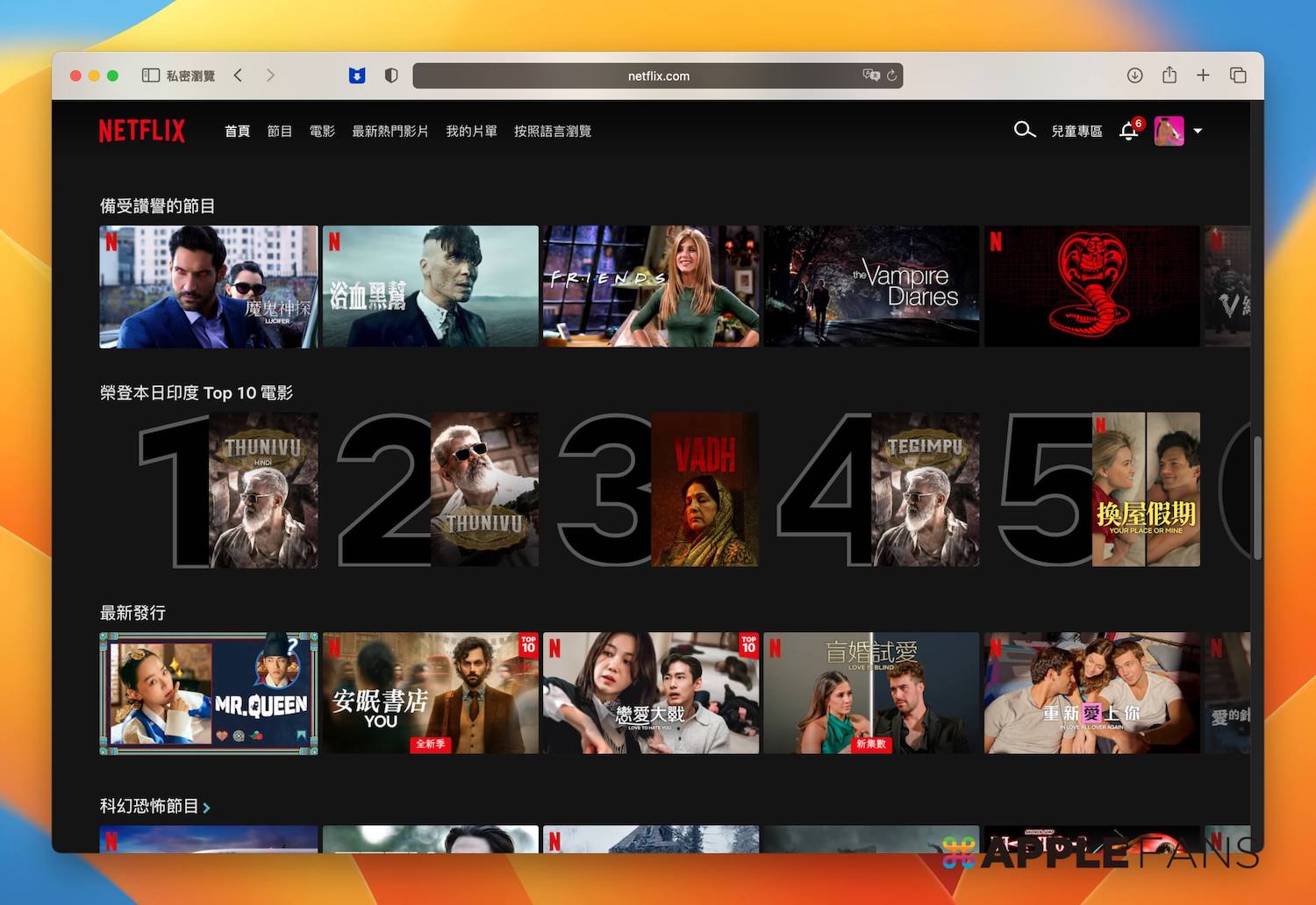Screen dimensions: 1316x905
Task: Click the 最新發行 row title
Action: tap(132, 613)
